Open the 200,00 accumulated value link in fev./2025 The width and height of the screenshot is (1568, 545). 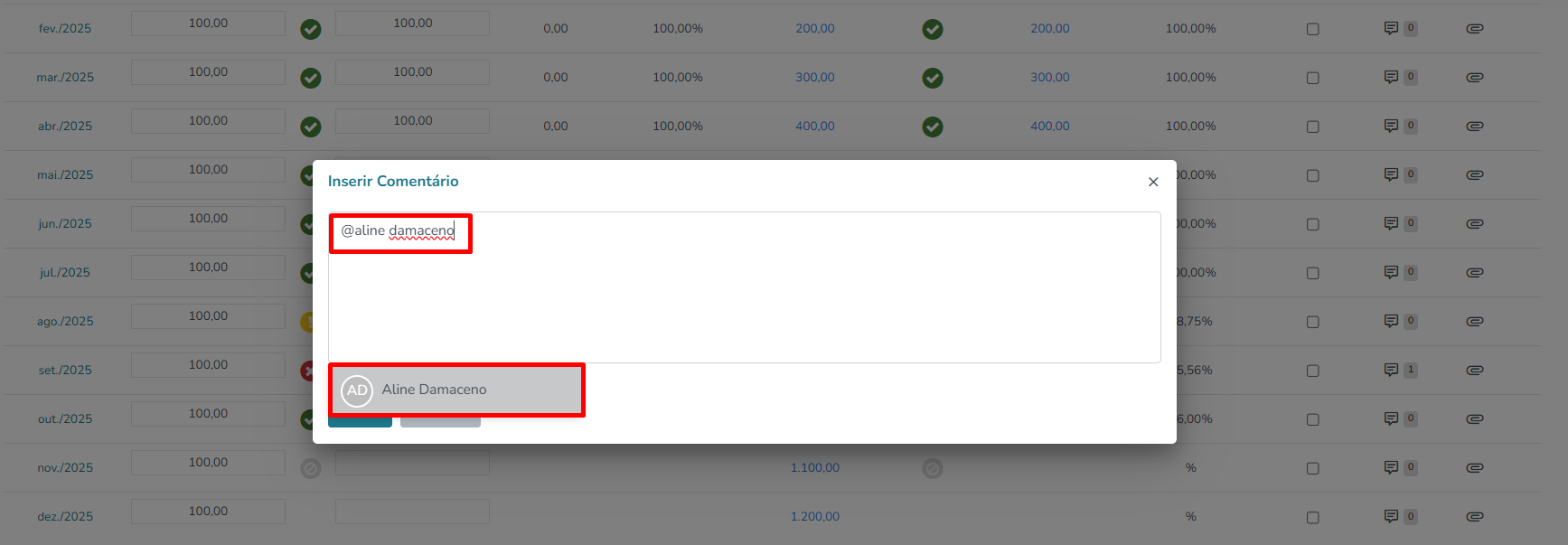815,28
